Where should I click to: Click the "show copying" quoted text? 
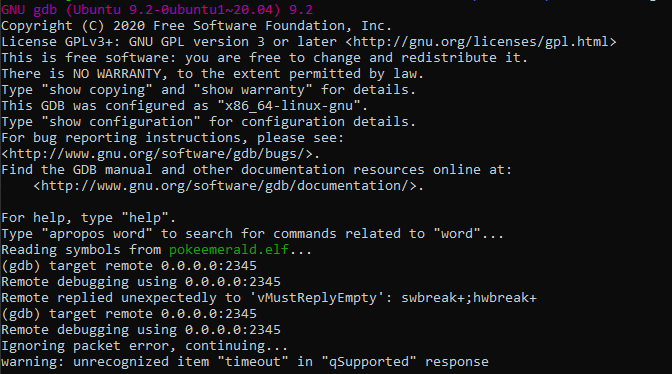click(97, 90)
